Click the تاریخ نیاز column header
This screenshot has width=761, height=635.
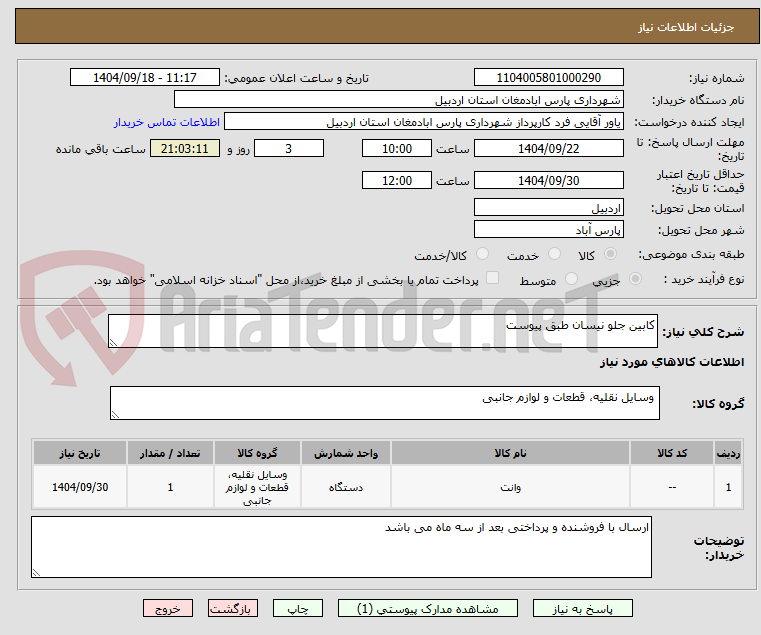tap(80, 453)
